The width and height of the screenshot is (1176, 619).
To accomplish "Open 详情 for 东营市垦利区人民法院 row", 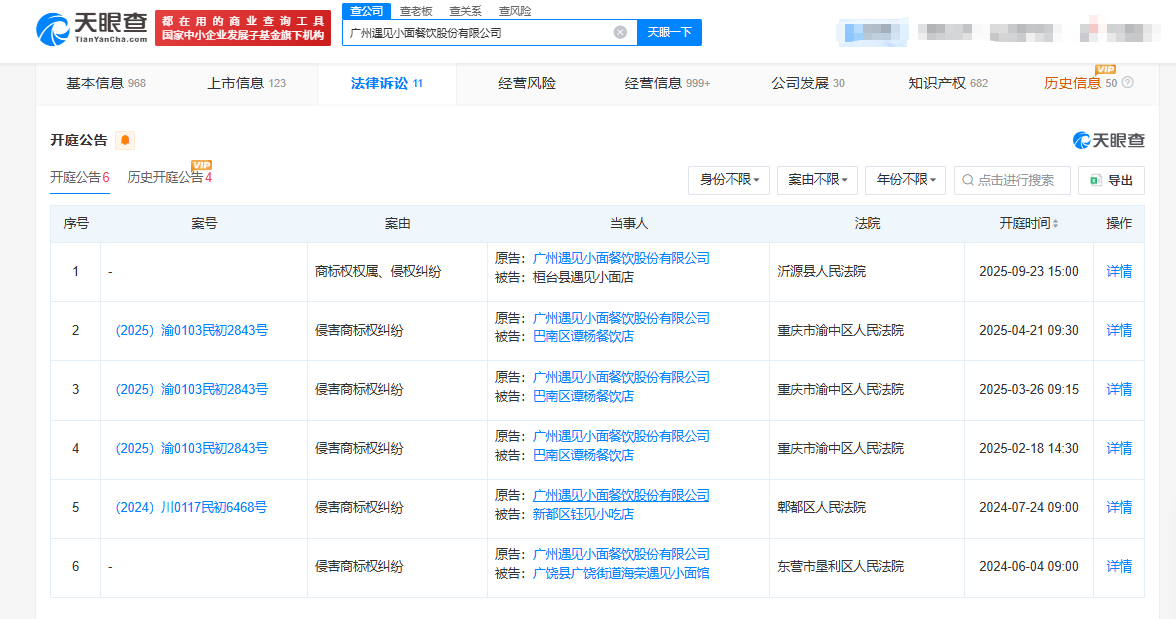I will coord(1119,566).
